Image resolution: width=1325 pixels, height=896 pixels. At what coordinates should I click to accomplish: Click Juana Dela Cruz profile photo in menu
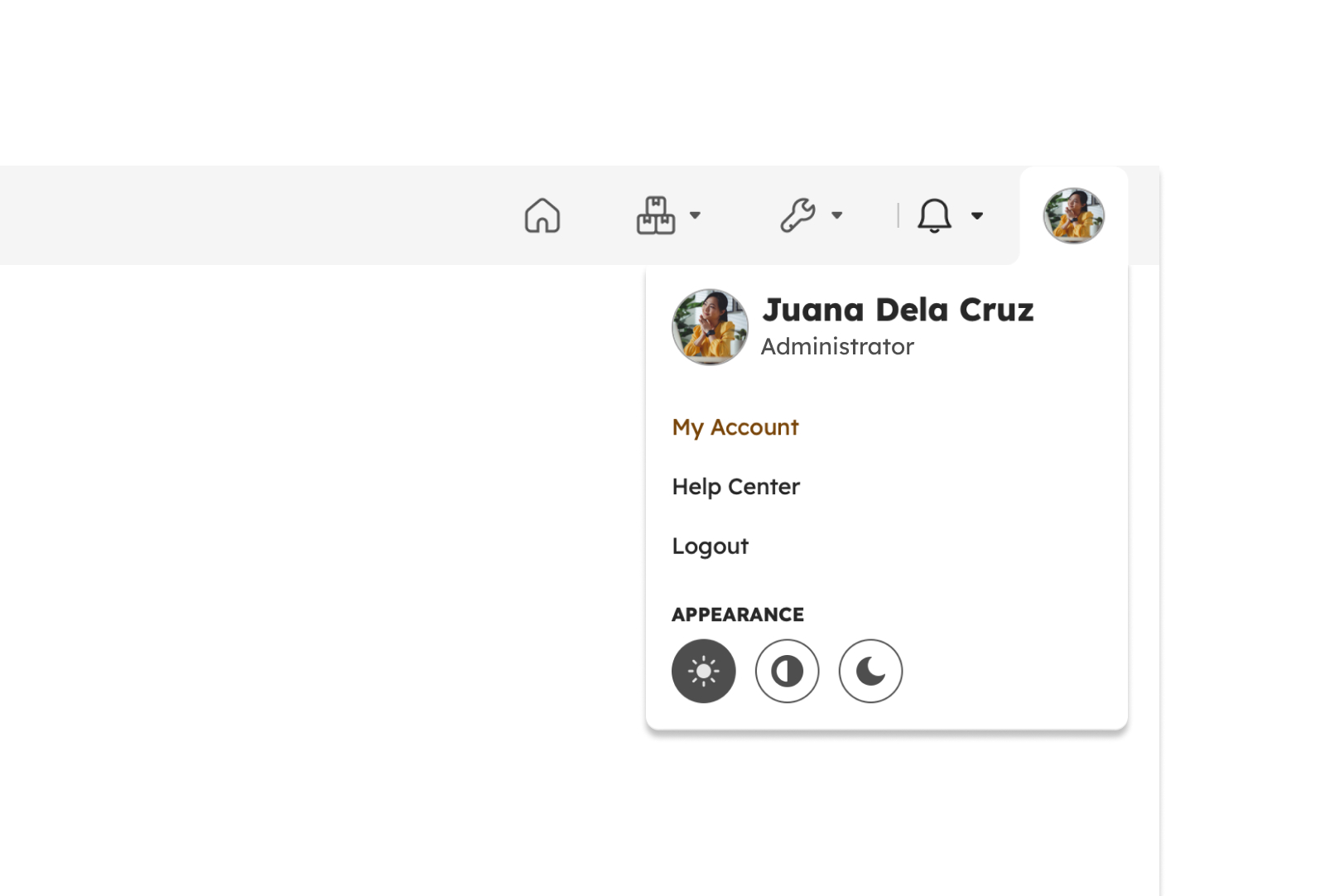[710, 327]
